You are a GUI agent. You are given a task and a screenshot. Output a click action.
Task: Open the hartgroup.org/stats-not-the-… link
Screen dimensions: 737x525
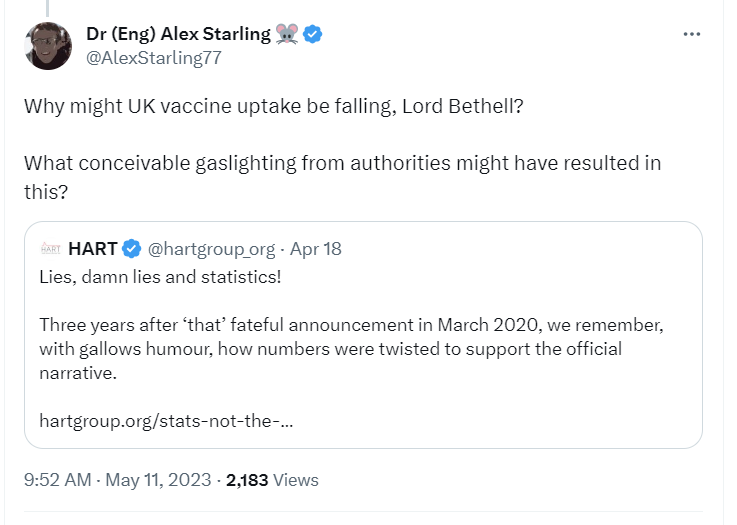[166, 420]
